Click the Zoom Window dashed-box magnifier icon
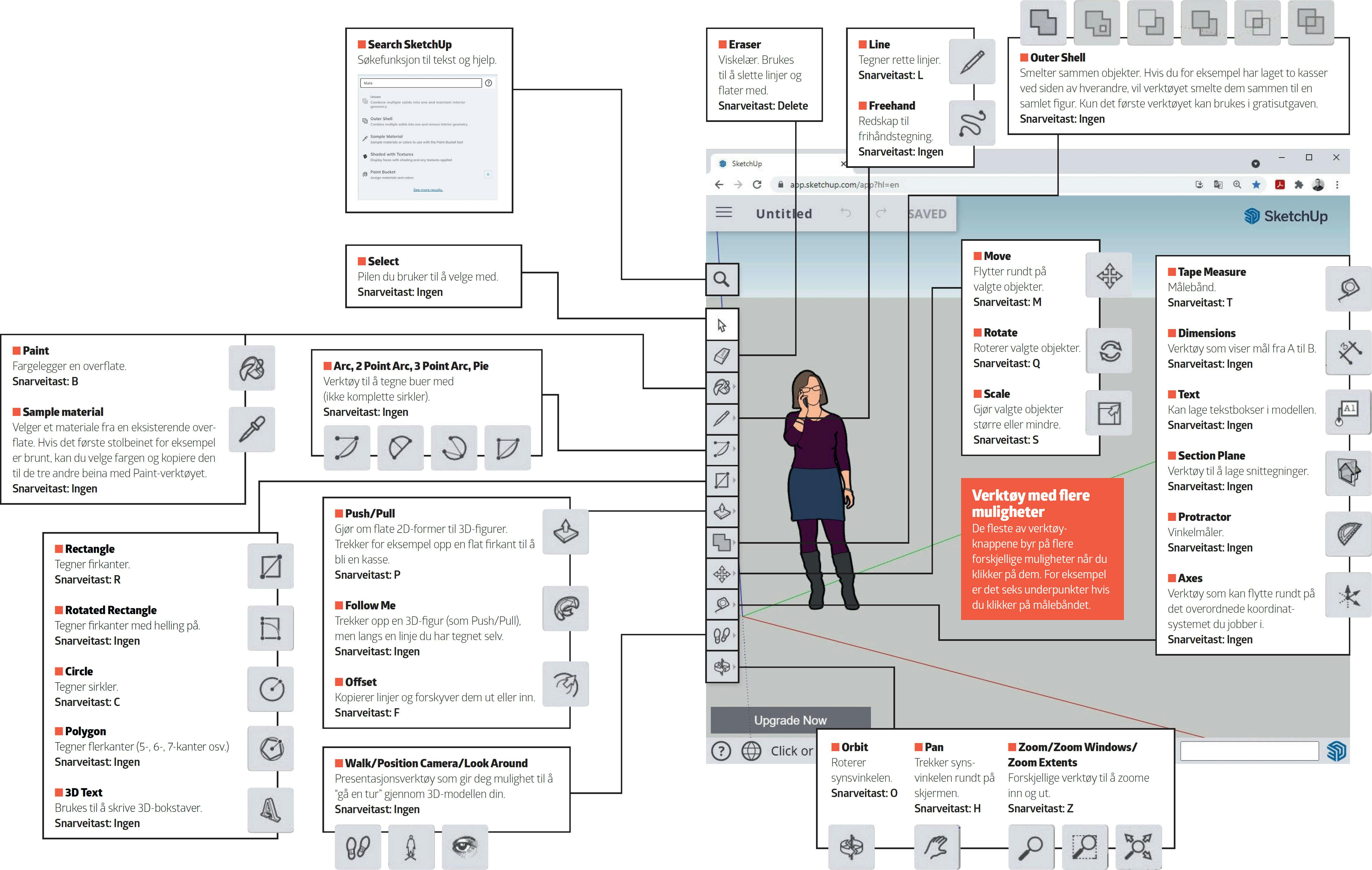 coord(1085,847)
